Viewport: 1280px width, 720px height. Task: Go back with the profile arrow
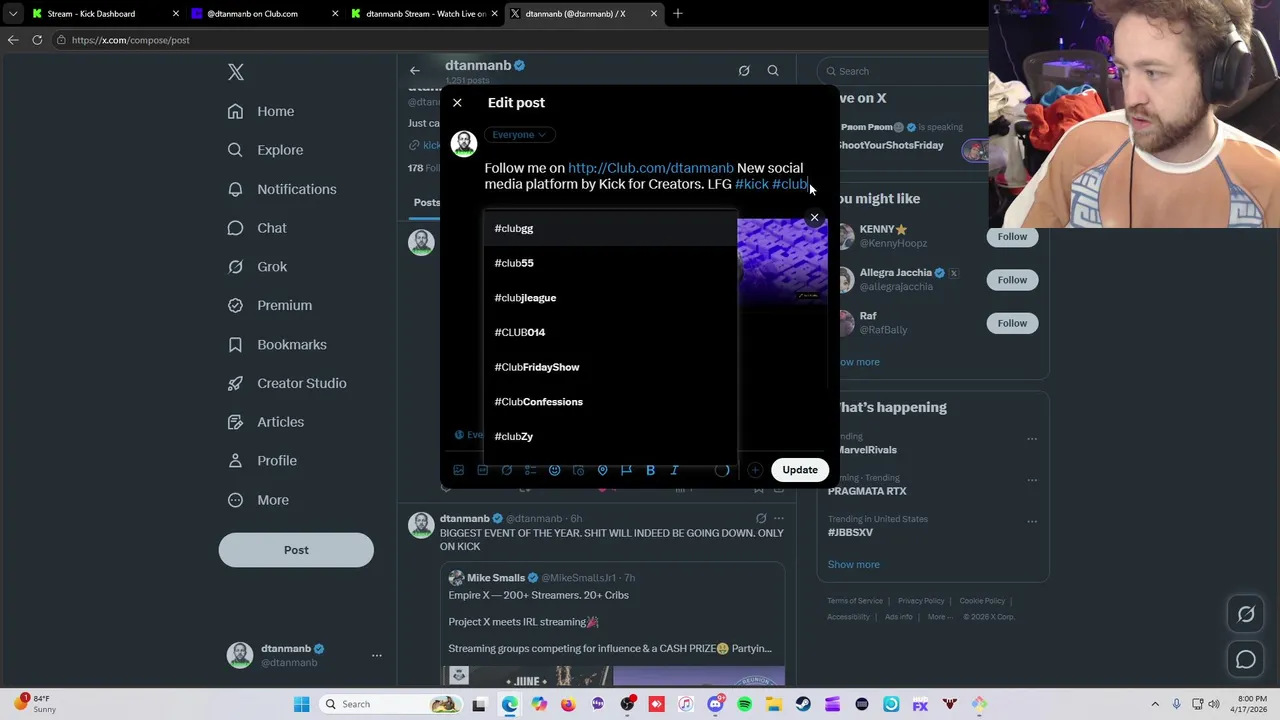pyautogui.click(x=415, y=71)
